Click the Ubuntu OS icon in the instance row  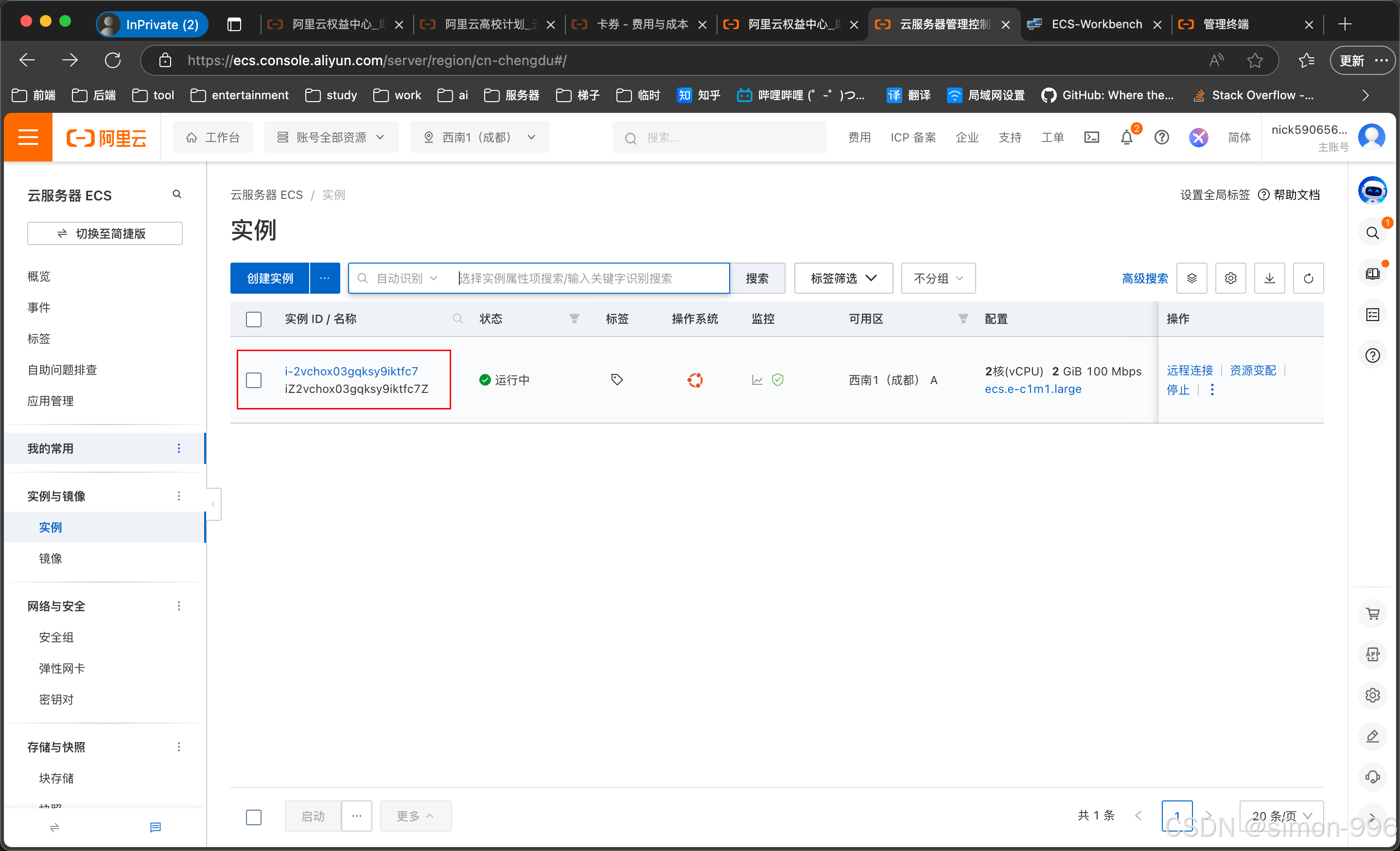point(695,380)
